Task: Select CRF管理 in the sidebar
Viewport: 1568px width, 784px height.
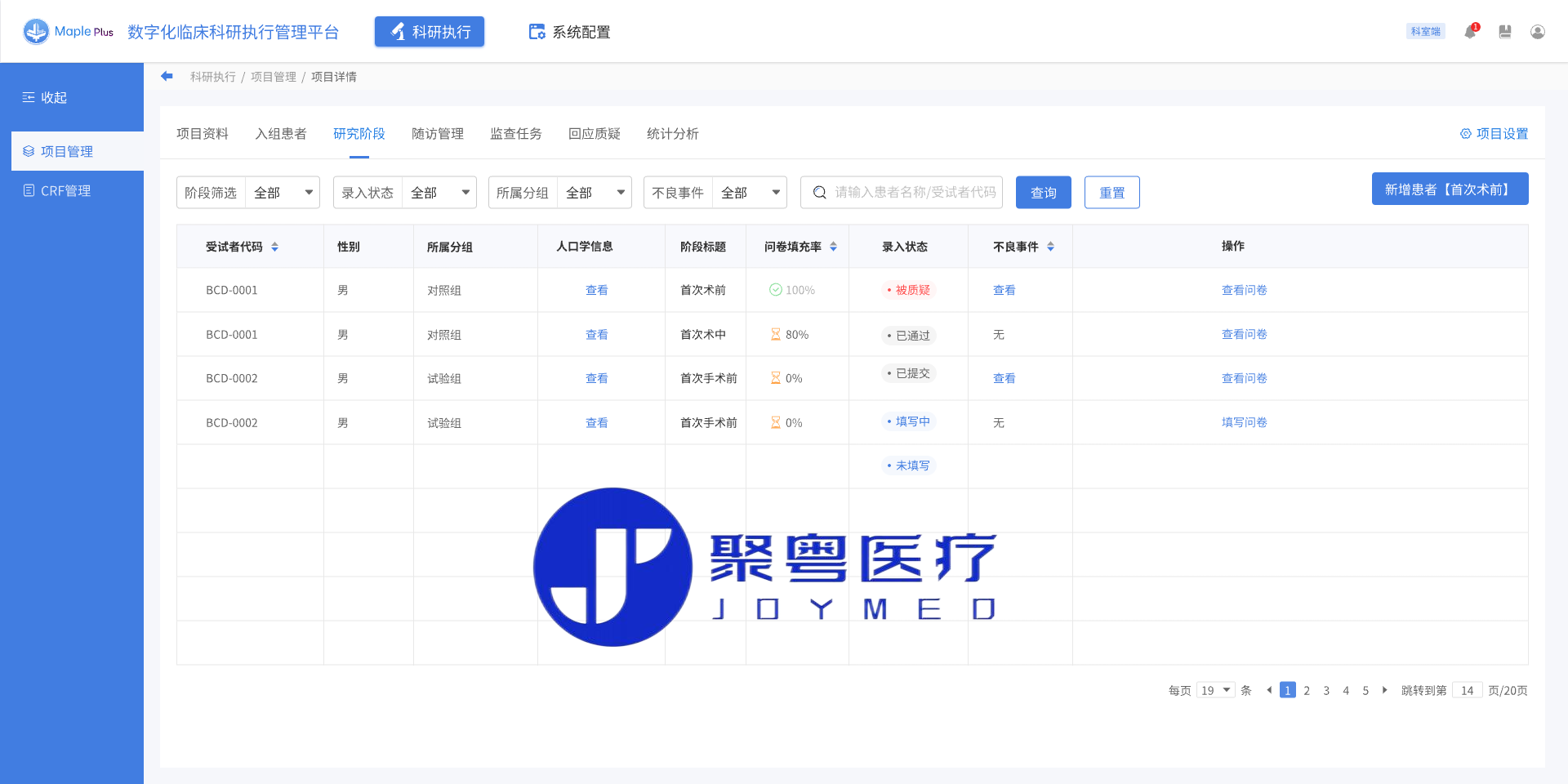Action: (x=65, y=190)
